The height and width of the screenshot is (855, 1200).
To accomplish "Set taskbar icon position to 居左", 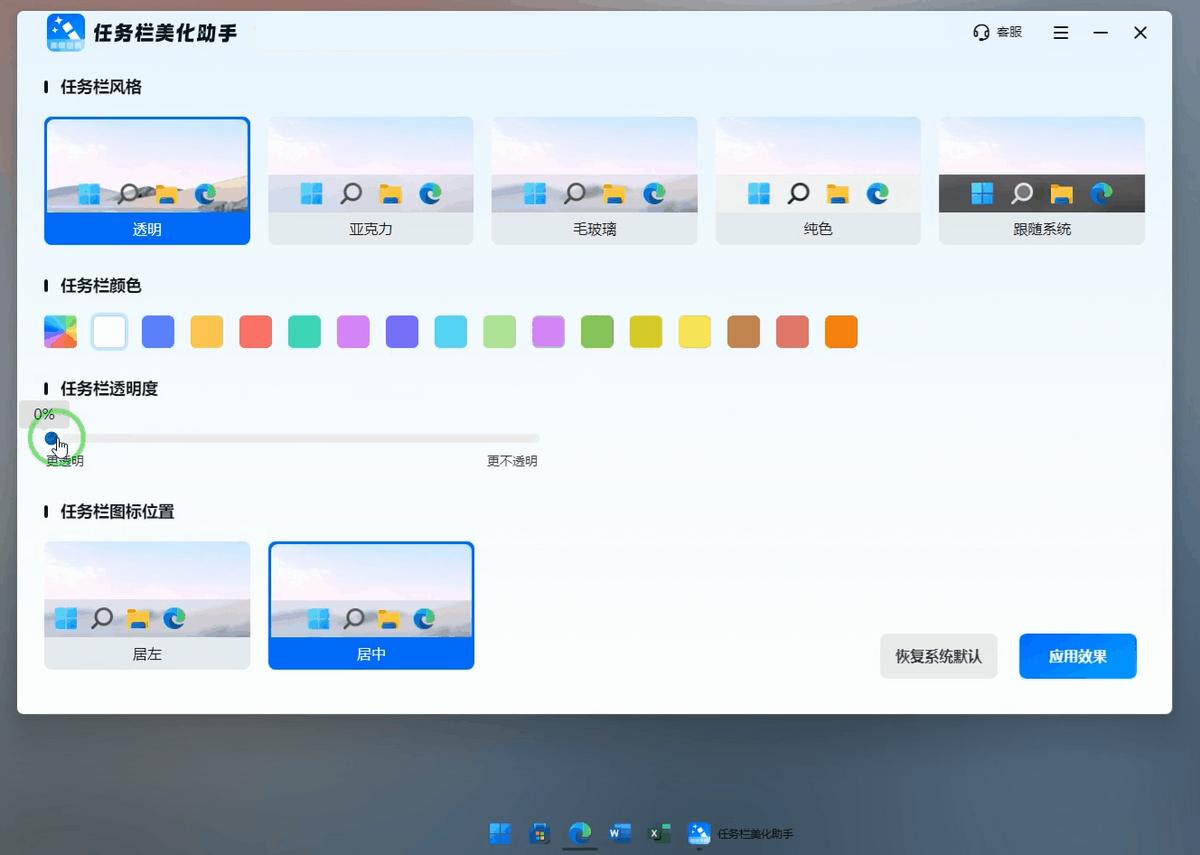I will click(x=147, y=605).
